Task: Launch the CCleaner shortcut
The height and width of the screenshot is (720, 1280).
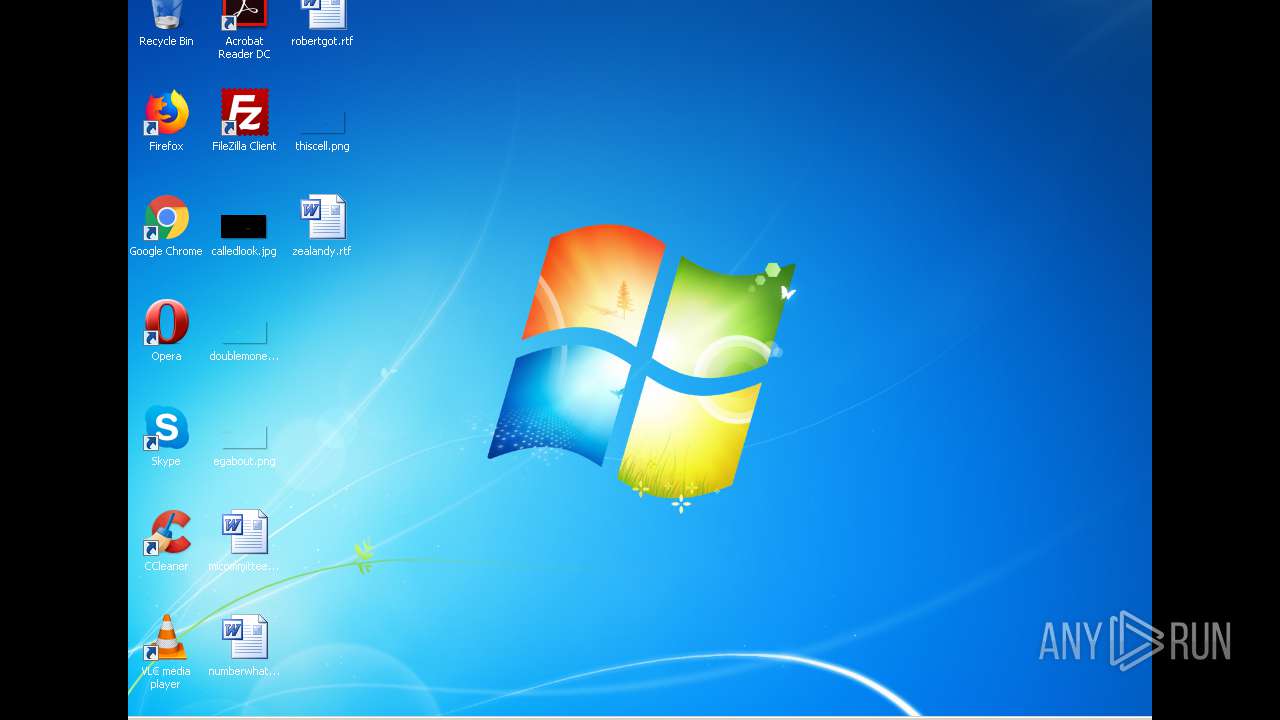Action: point(166,533)
